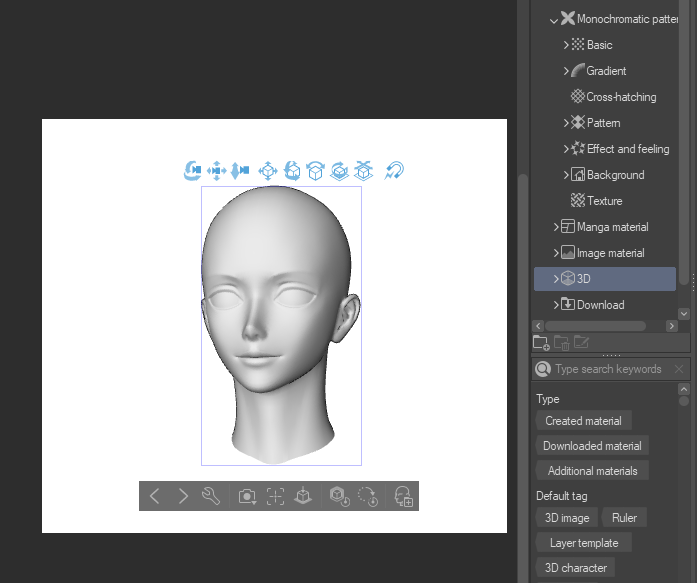Viewport: 697px width, 583px height.
Task: Expand the Download folder in tree
Action: click(556, 305)
